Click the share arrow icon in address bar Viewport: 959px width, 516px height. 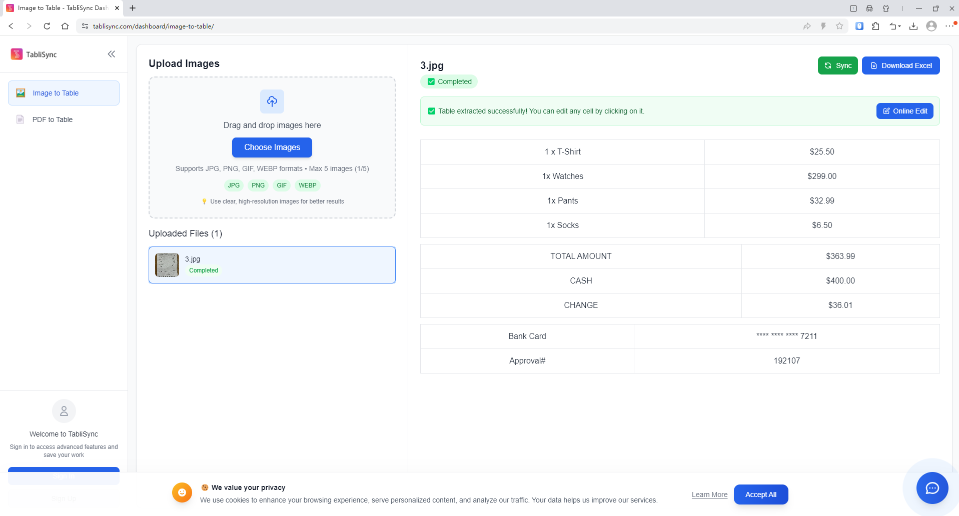pos(807,26)
